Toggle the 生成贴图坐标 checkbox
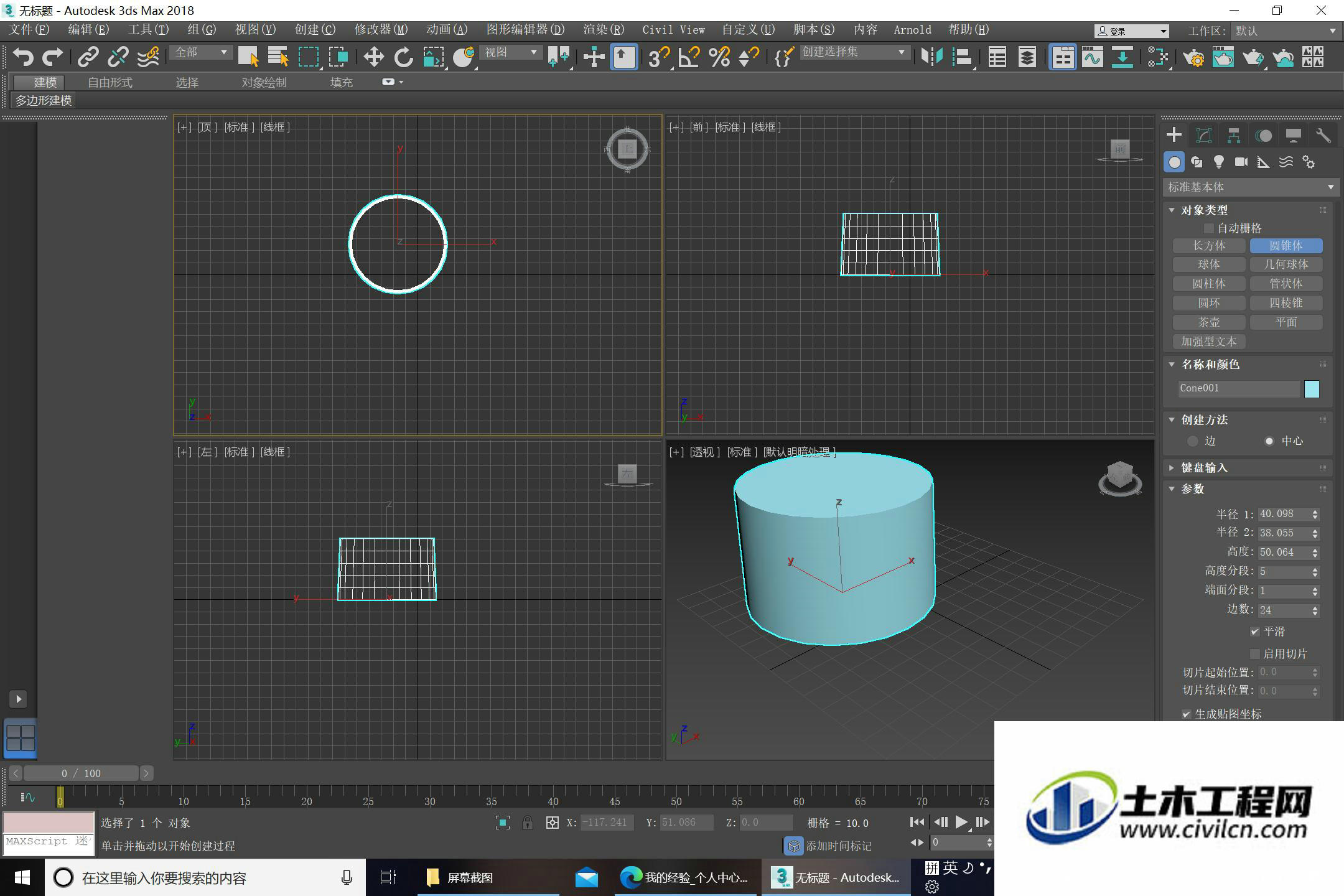The height and width of the screenshot is (896, 1344). 1187,714
